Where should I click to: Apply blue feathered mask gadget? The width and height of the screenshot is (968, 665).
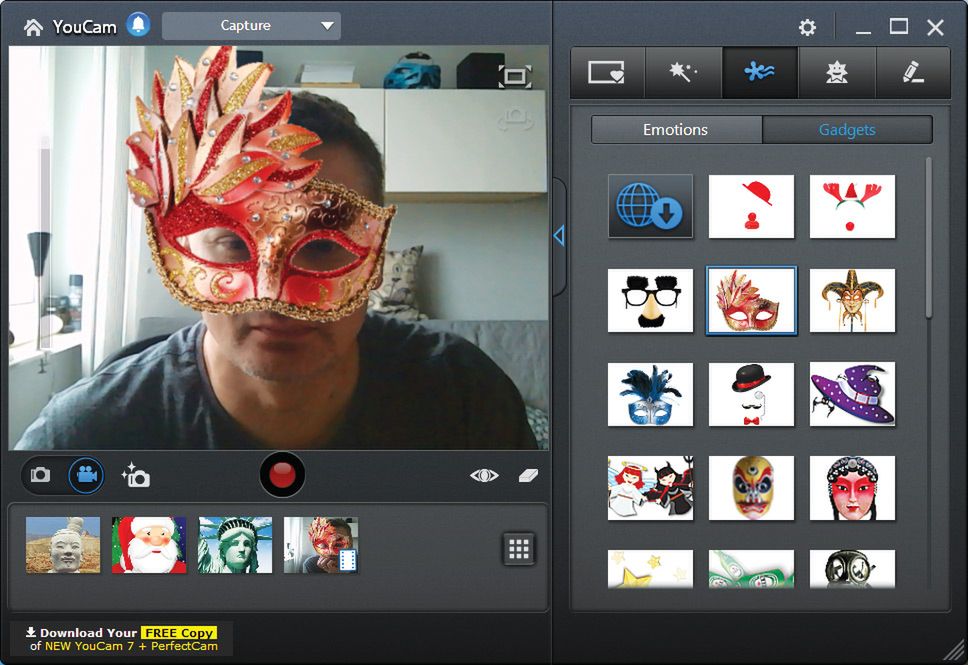pyautogui.click(x=650, y=394)
